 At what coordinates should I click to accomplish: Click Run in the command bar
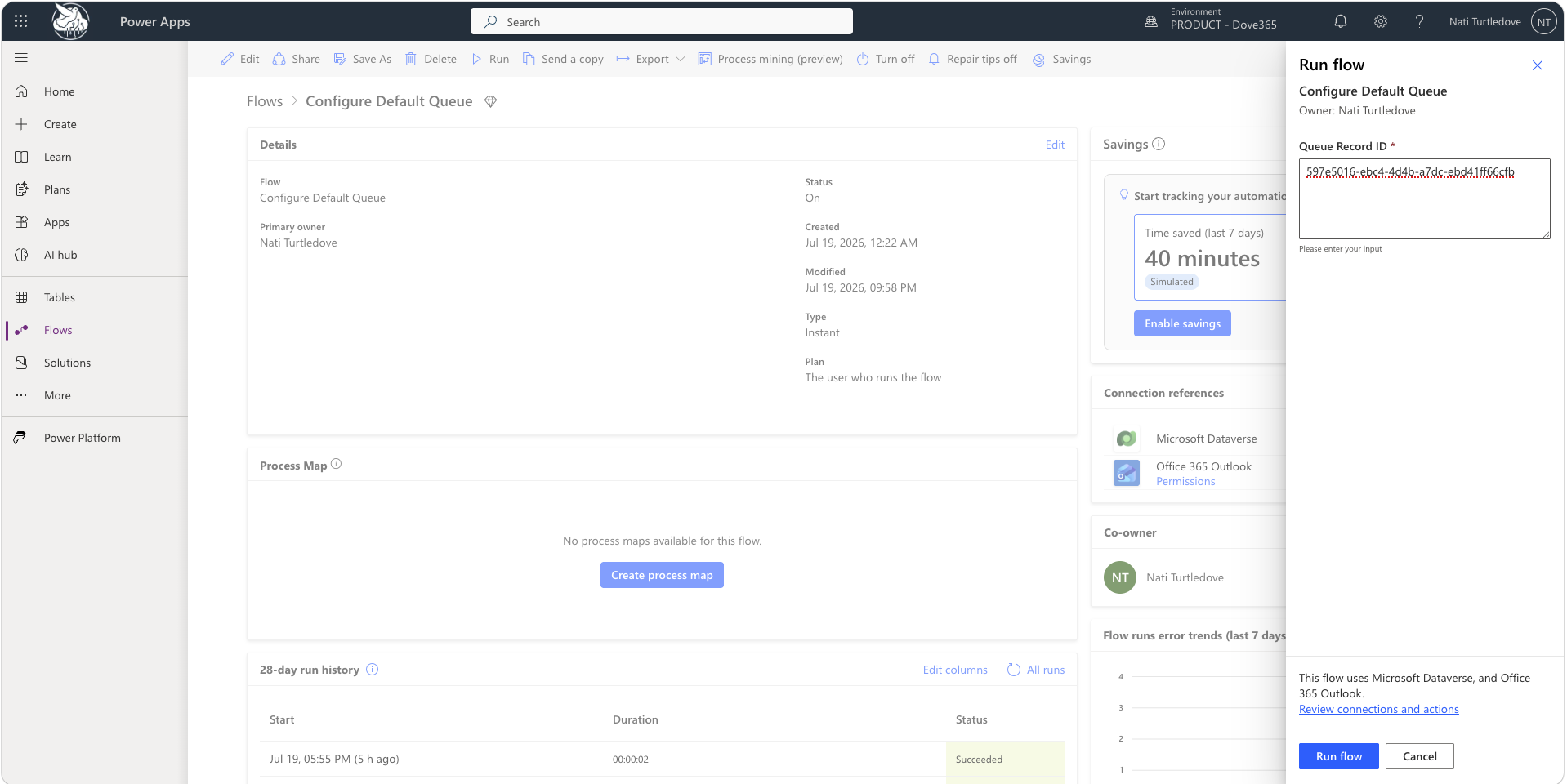coord(490,59)
